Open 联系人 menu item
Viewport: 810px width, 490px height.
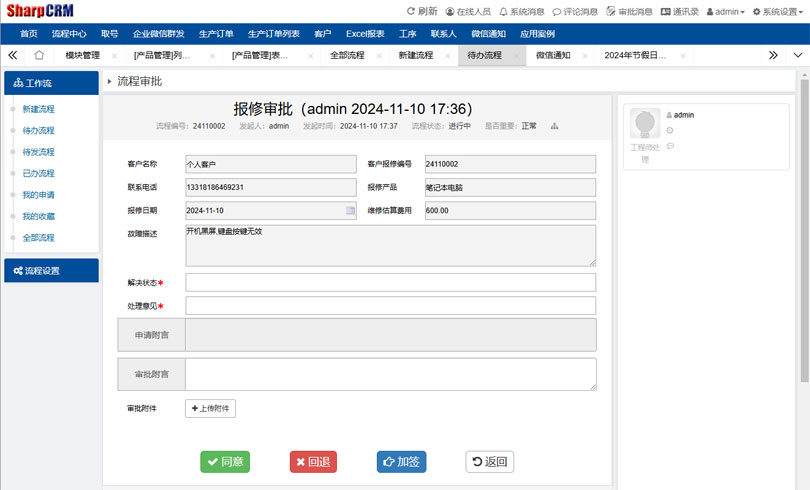(444, 34)
